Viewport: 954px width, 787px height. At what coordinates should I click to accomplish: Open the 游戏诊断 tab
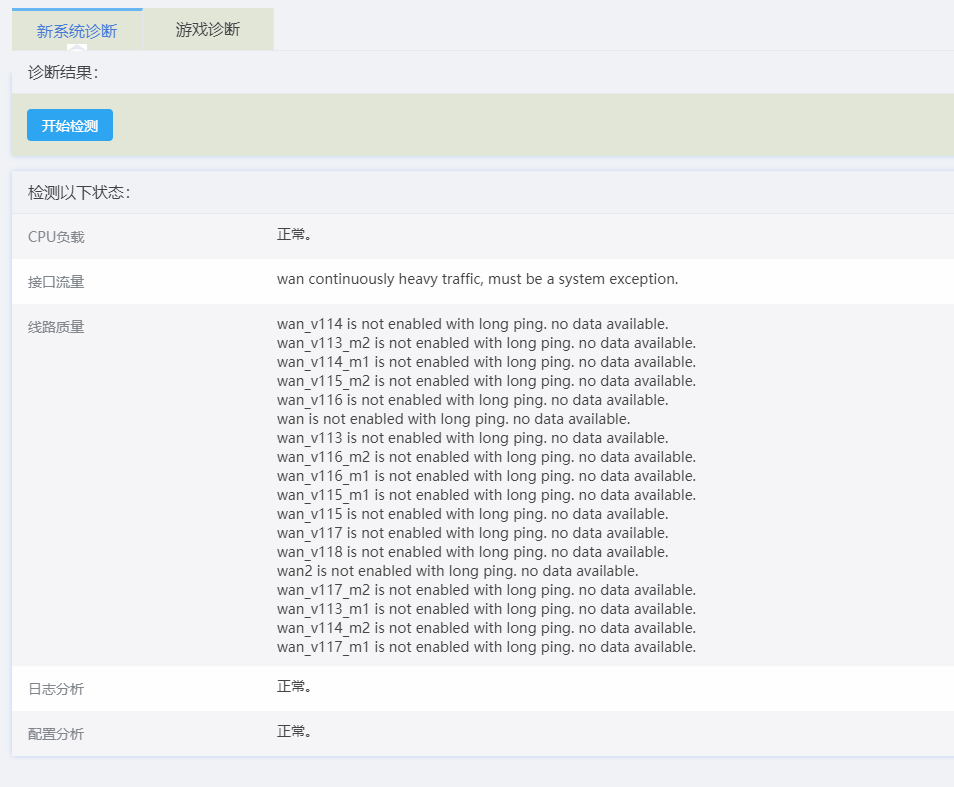[x=208, y=29]
